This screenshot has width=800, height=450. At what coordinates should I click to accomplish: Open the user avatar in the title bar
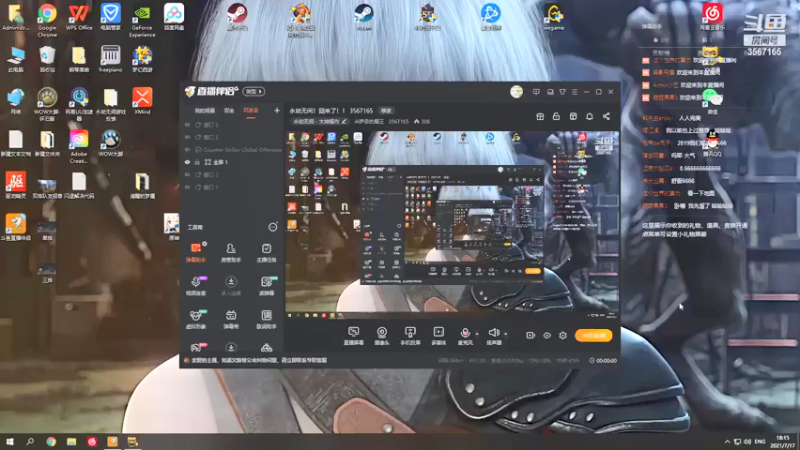[x=516, y=92]
